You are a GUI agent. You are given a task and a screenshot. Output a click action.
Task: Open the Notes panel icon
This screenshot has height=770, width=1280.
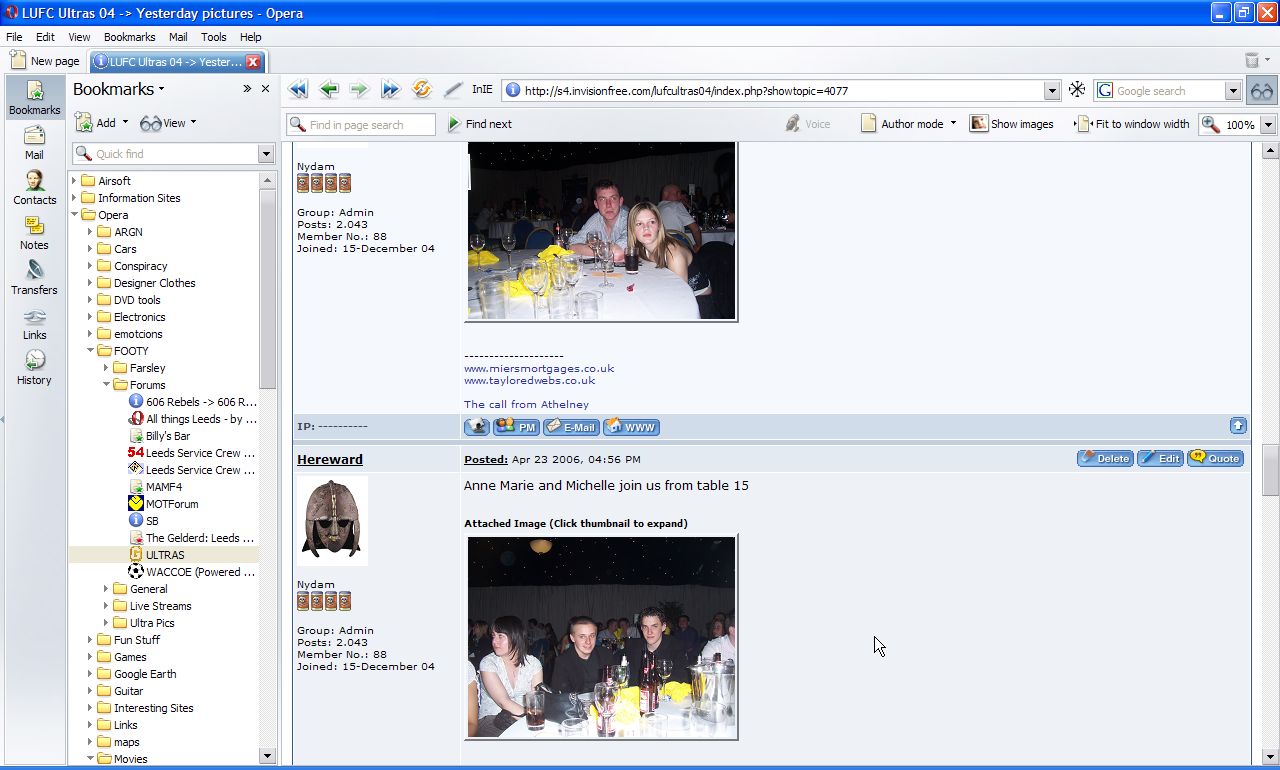(x=34, y=233)
